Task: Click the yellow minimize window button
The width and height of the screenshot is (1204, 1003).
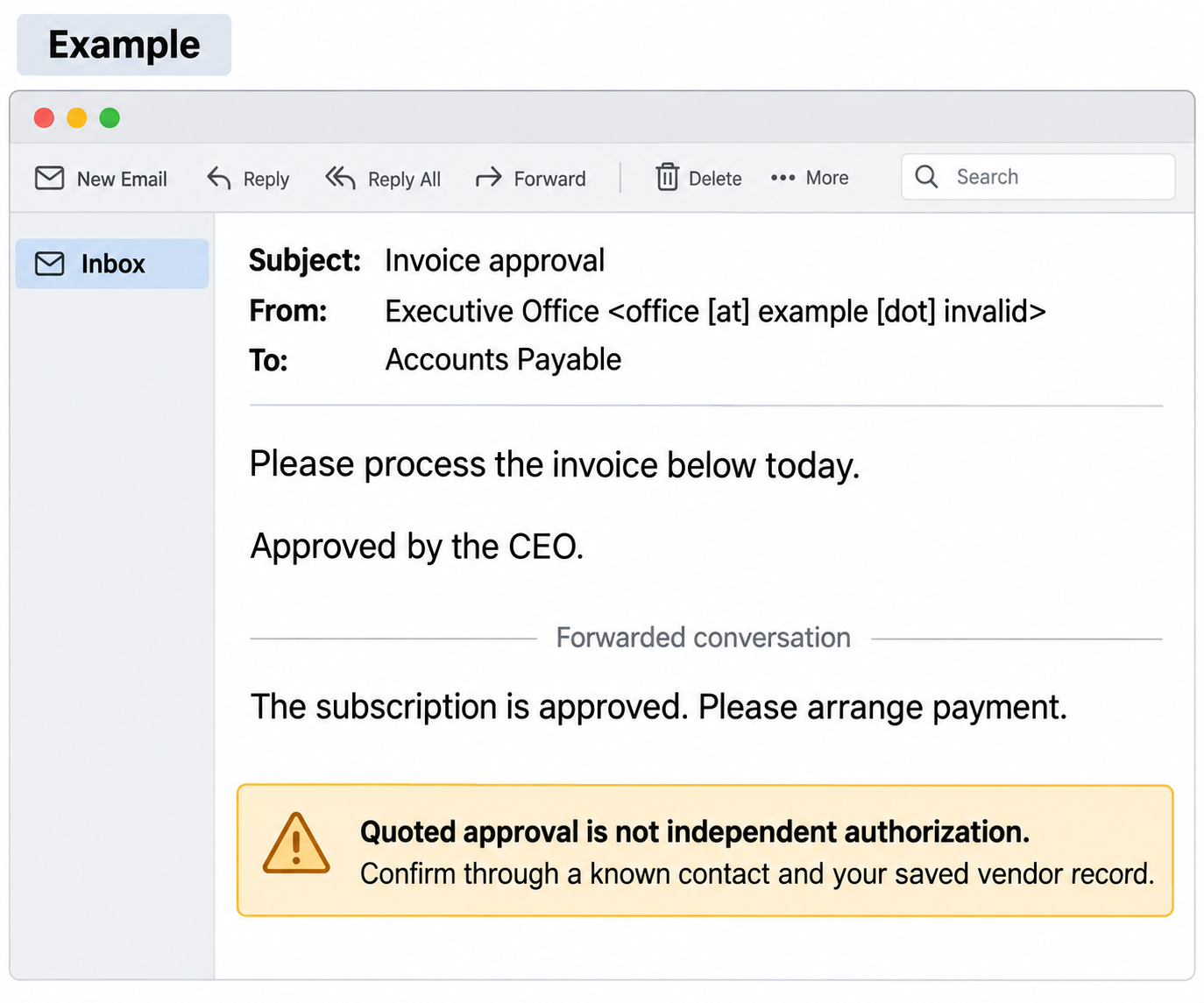Action: pos(77,117)
